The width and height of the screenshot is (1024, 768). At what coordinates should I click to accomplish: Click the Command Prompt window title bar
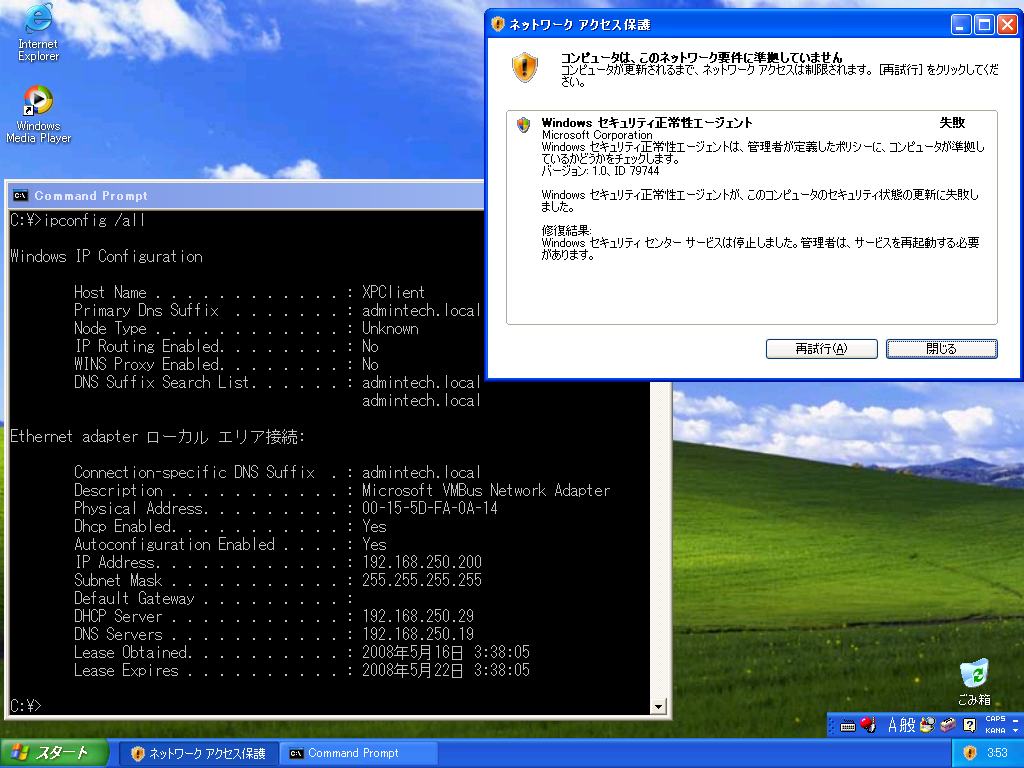(x=246, y=195)
